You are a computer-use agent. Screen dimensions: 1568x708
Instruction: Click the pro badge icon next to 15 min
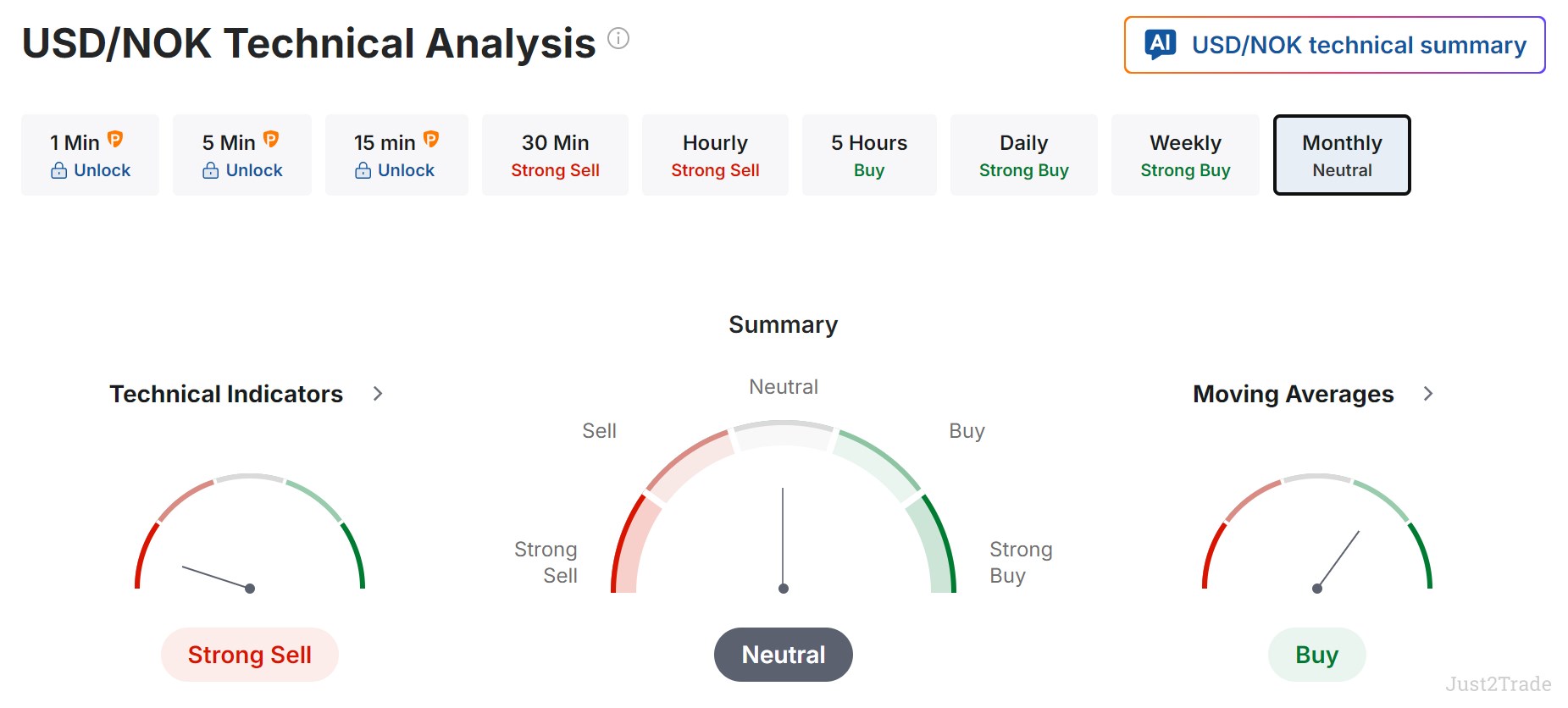click(x=431, y=139)
